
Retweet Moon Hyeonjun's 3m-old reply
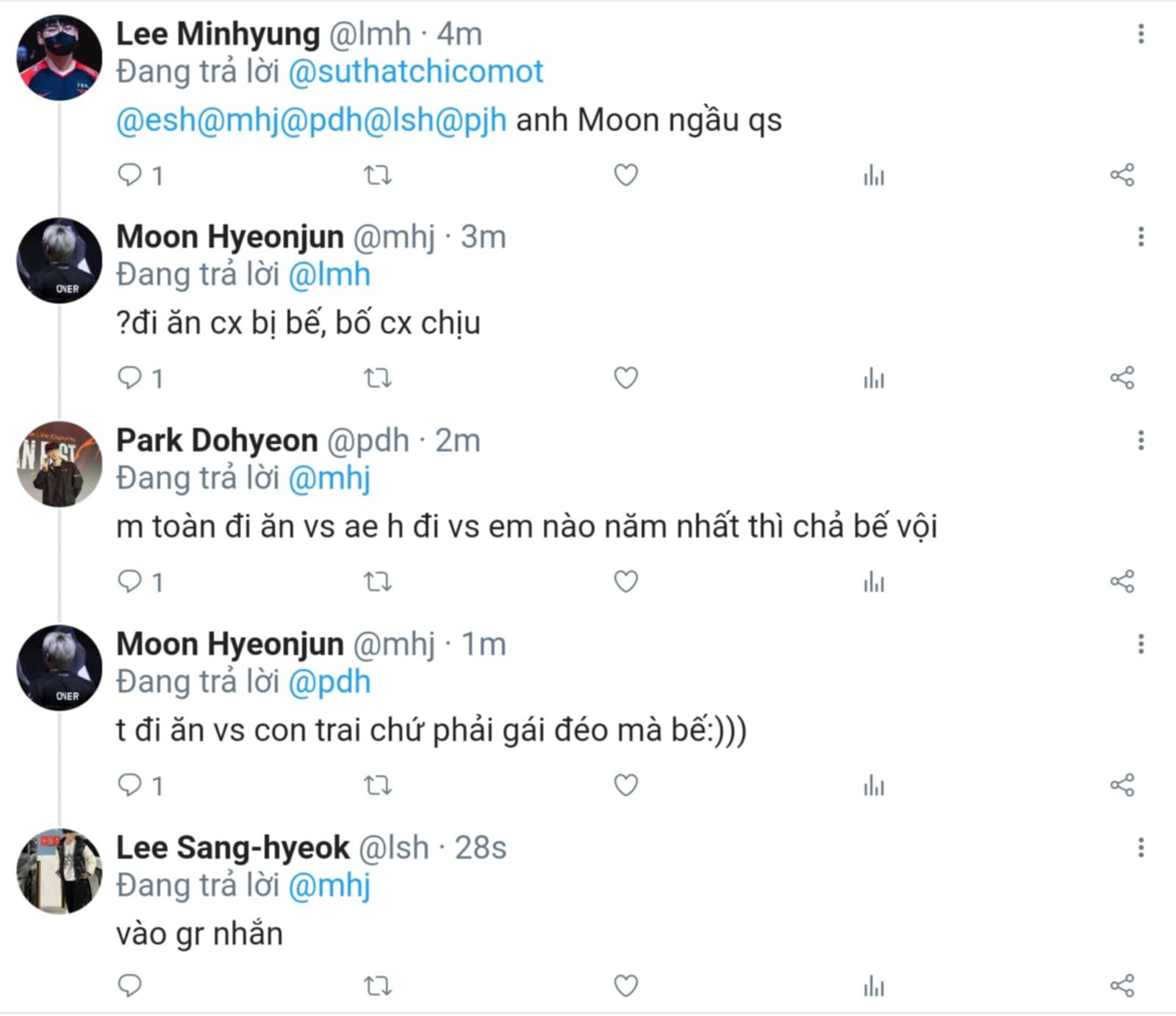(x=378, y=379)
